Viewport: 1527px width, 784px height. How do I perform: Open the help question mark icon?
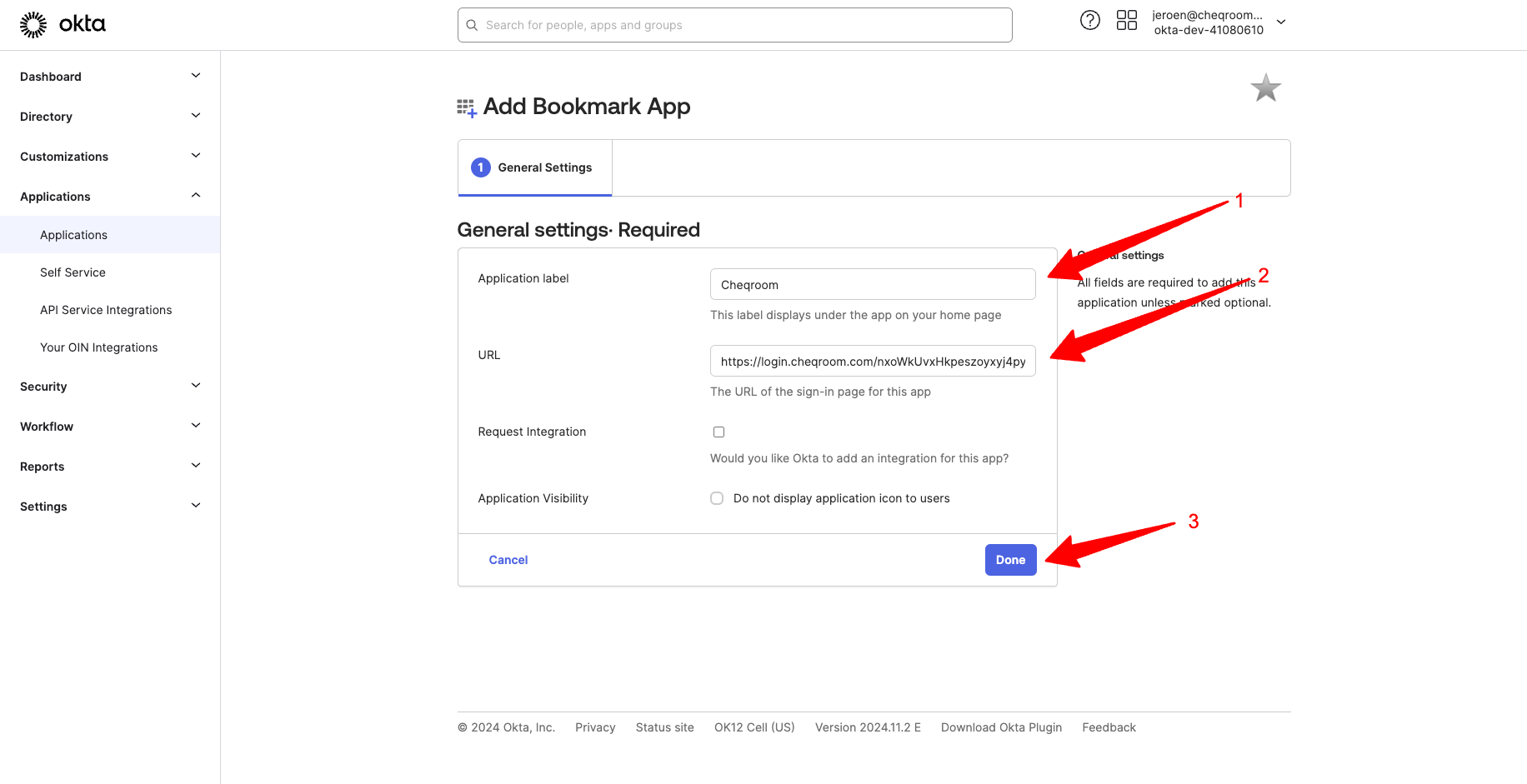(1089, 21)
